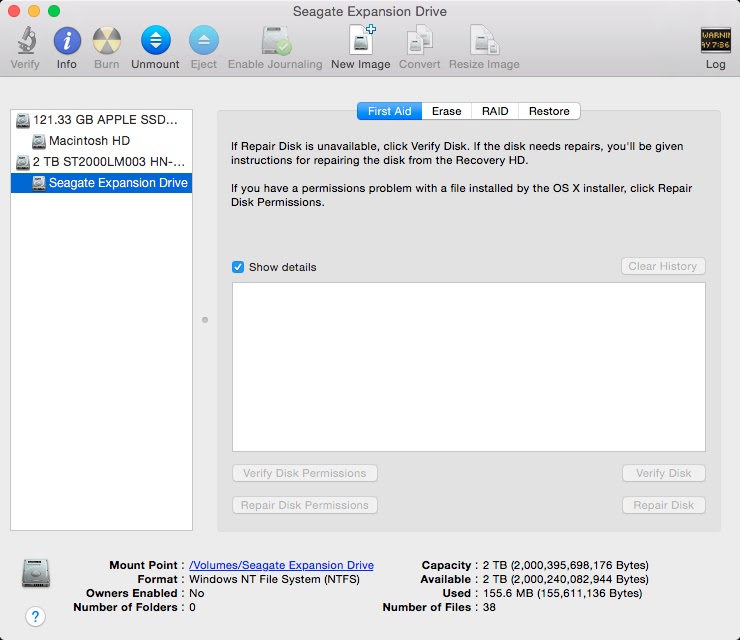Image resolution: width=740 pixels, height=640 pixels.
Task: Open the Restore tab
Action: pos(549,111)
